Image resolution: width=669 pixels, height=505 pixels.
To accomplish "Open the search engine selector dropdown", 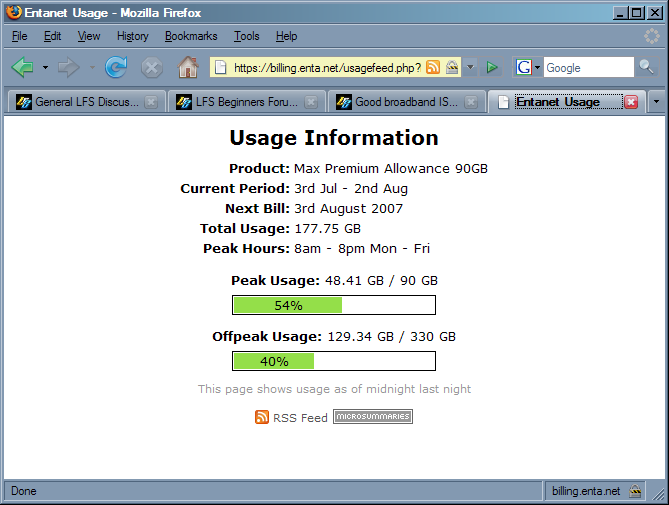I will pos(537,67).
